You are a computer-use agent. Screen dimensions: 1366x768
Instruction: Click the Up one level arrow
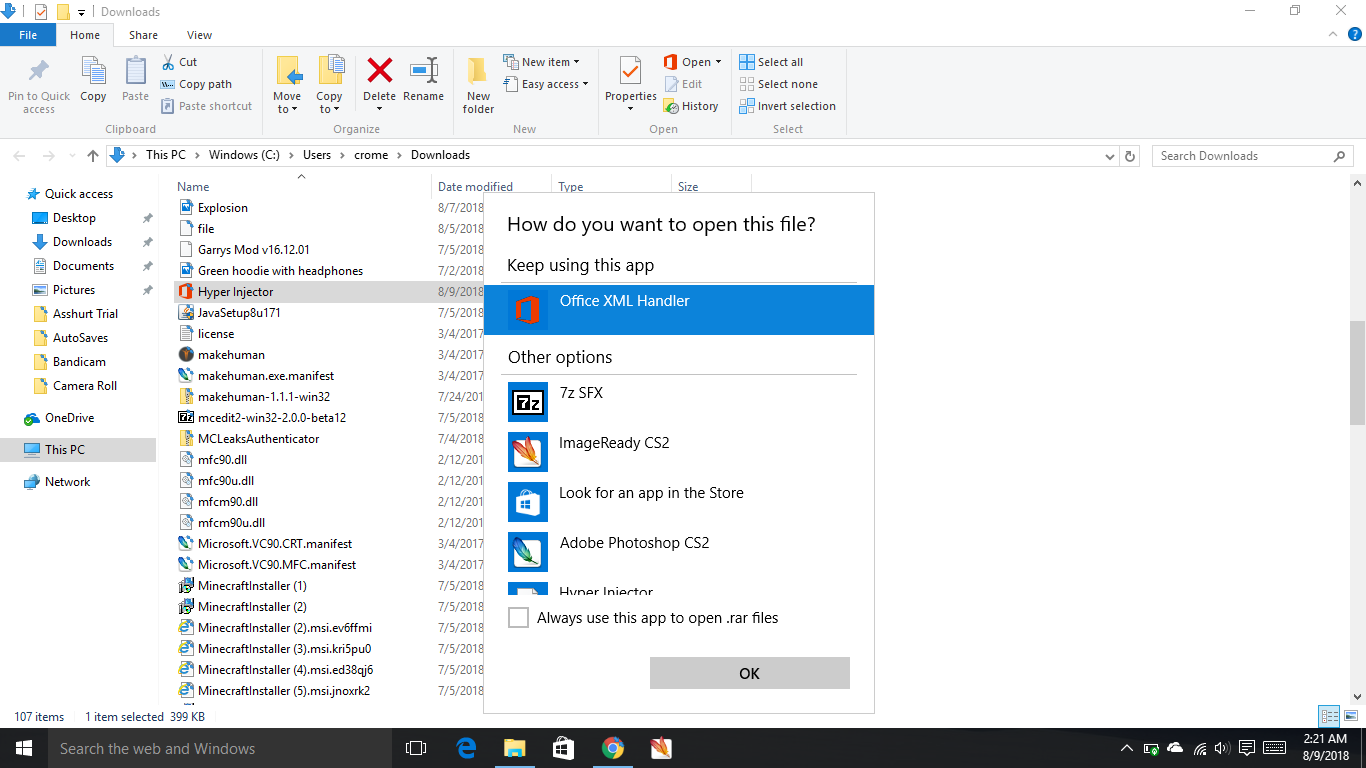[93, 156]
